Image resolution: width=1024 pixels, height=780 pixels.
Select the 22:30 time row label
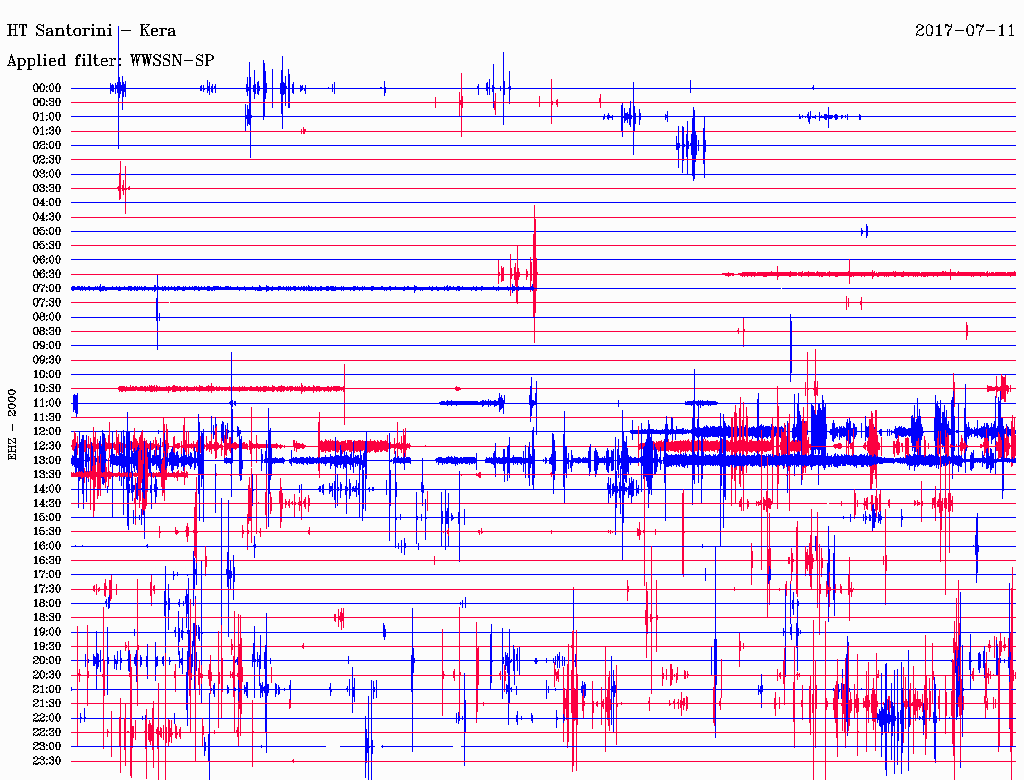click(x=47, y=732)
